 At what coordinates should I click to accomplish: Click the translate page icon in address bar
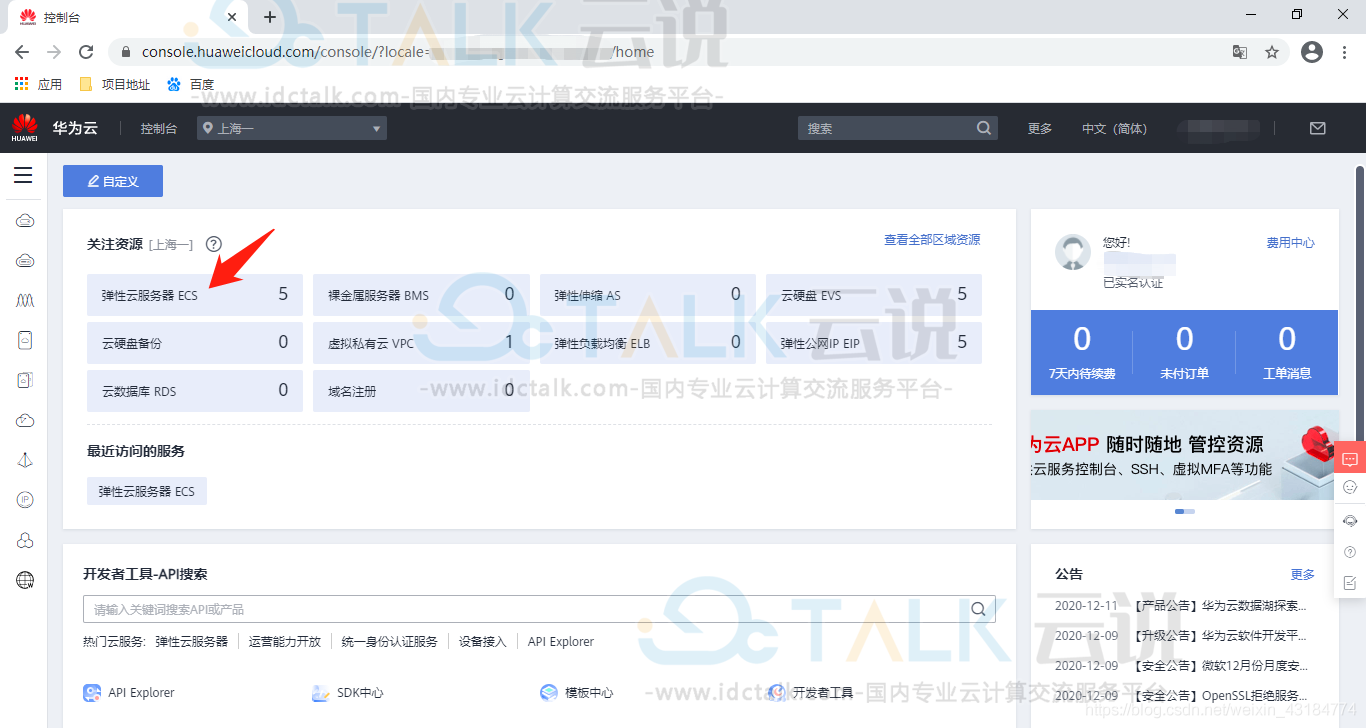click(x=1240, y=52)
